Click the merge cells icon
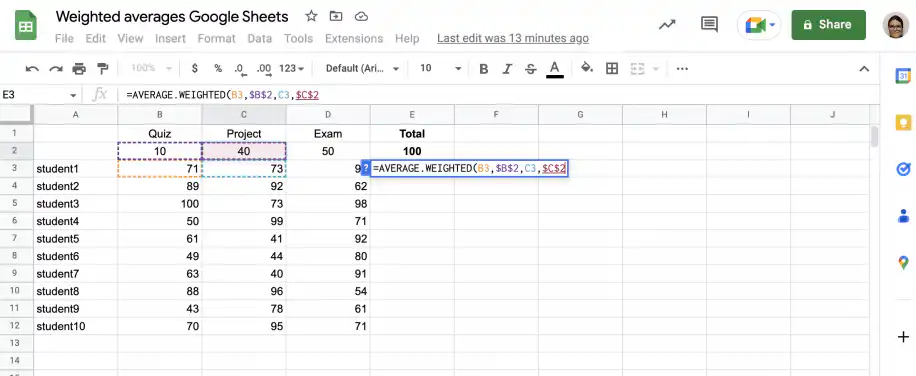 (x=637, y=69)
